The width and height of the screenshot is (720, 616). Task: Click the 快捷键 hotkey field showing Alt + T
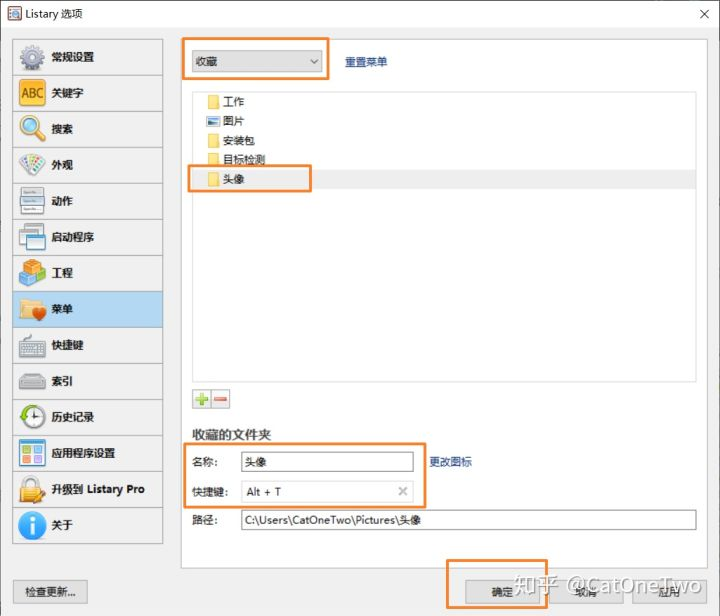click(327, 492)
